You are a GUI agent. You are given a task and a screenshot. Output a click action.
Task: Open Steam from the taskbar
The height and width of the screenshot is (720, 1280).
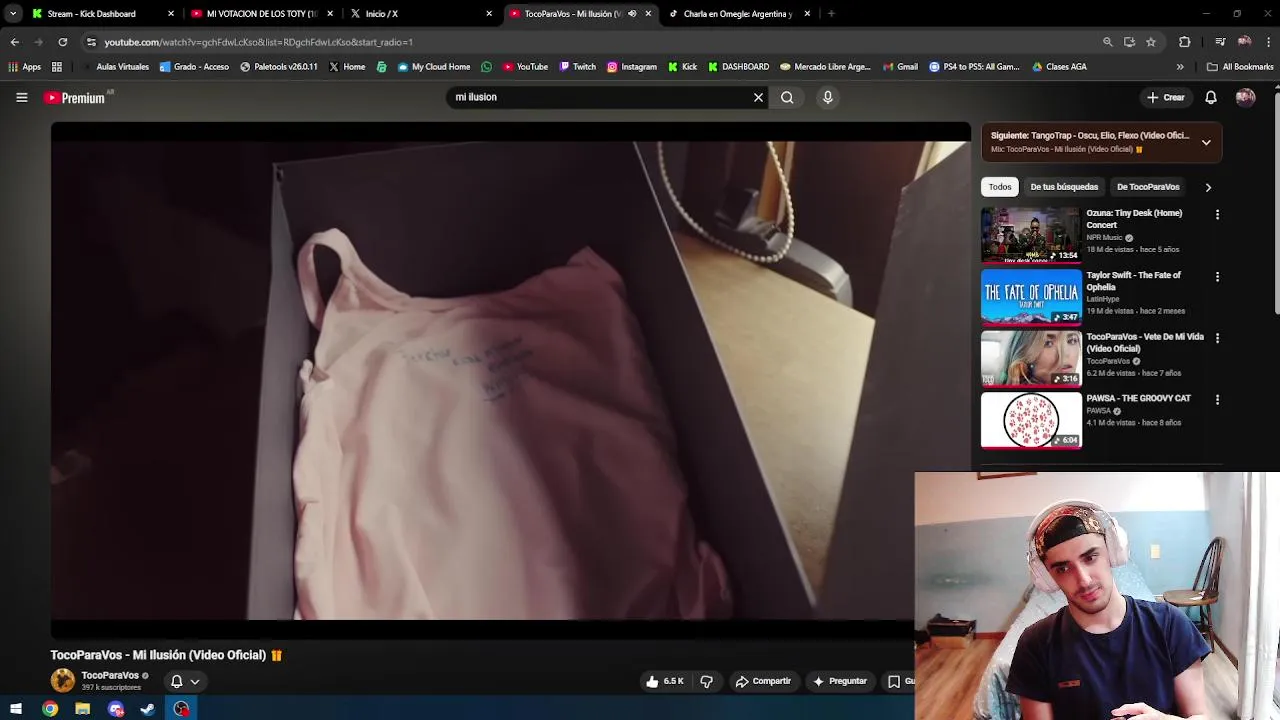point(148,708)
